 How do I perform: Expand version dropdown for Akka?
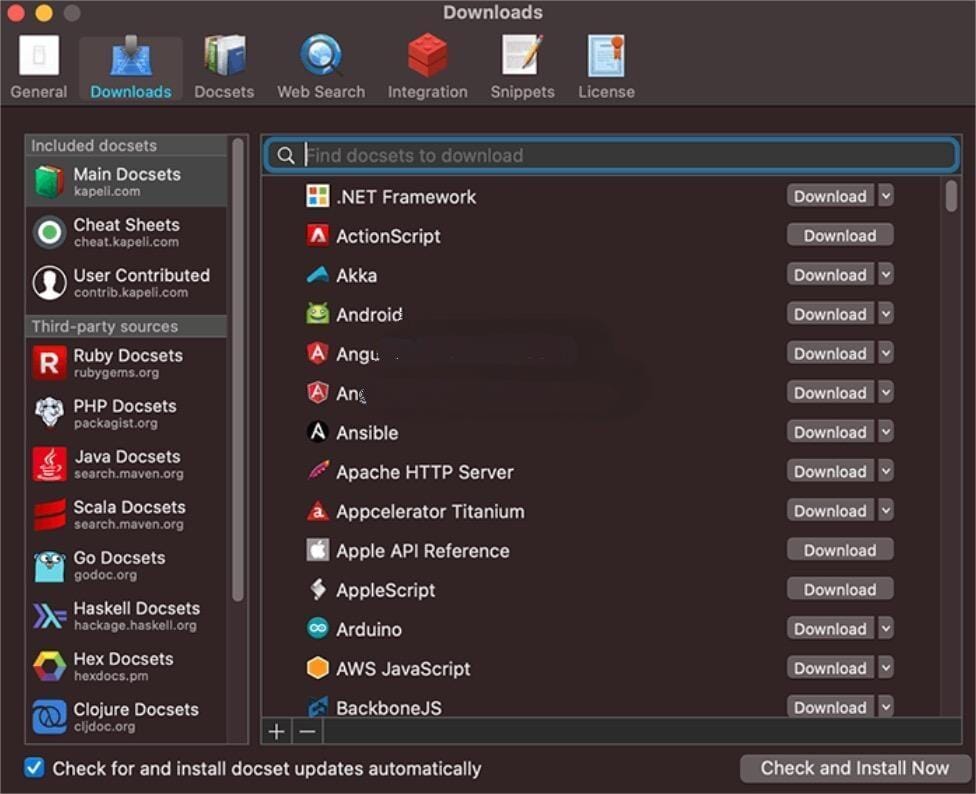[x=885, y=274]
